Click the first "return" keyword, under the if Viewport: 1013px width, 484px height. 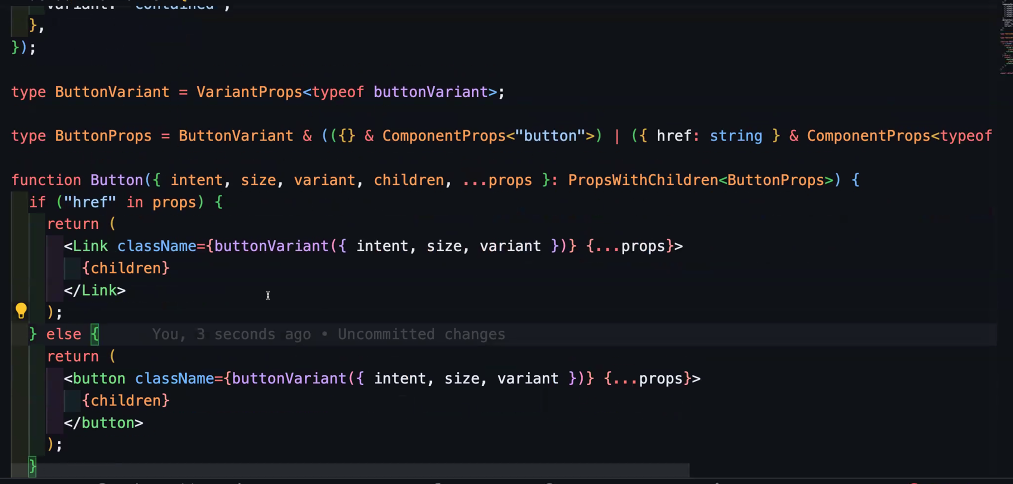[x=73, y=224]
